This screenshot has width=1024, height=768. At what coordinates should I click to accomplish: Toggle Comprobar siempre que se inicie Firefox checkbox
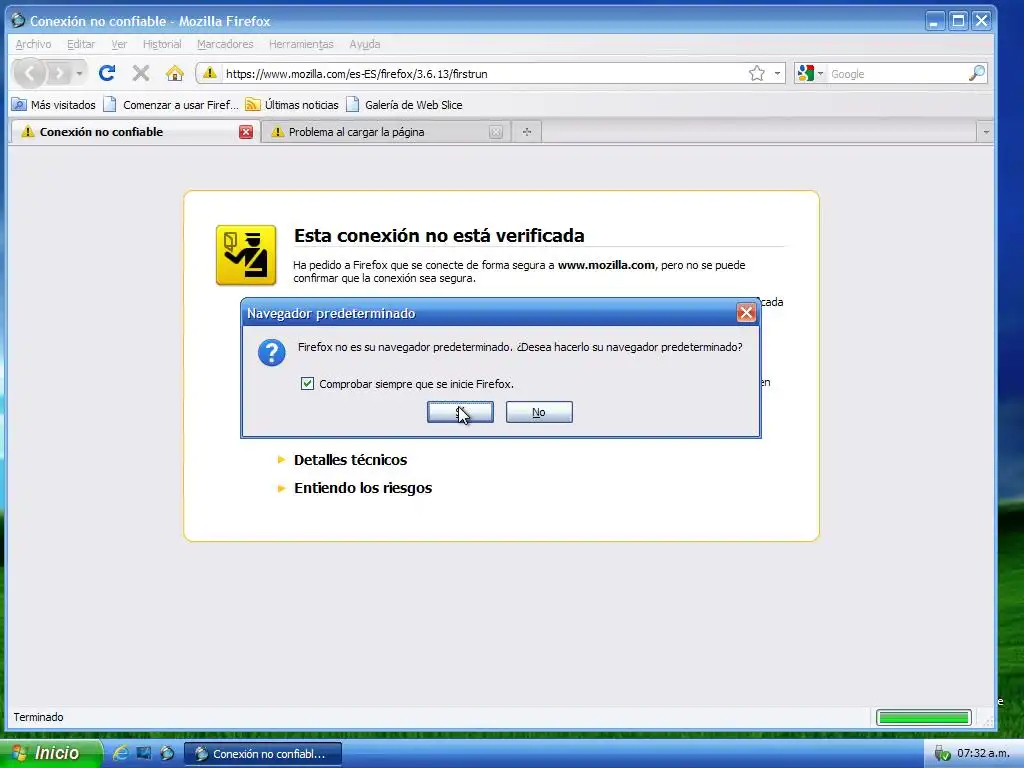coord(307,383)
